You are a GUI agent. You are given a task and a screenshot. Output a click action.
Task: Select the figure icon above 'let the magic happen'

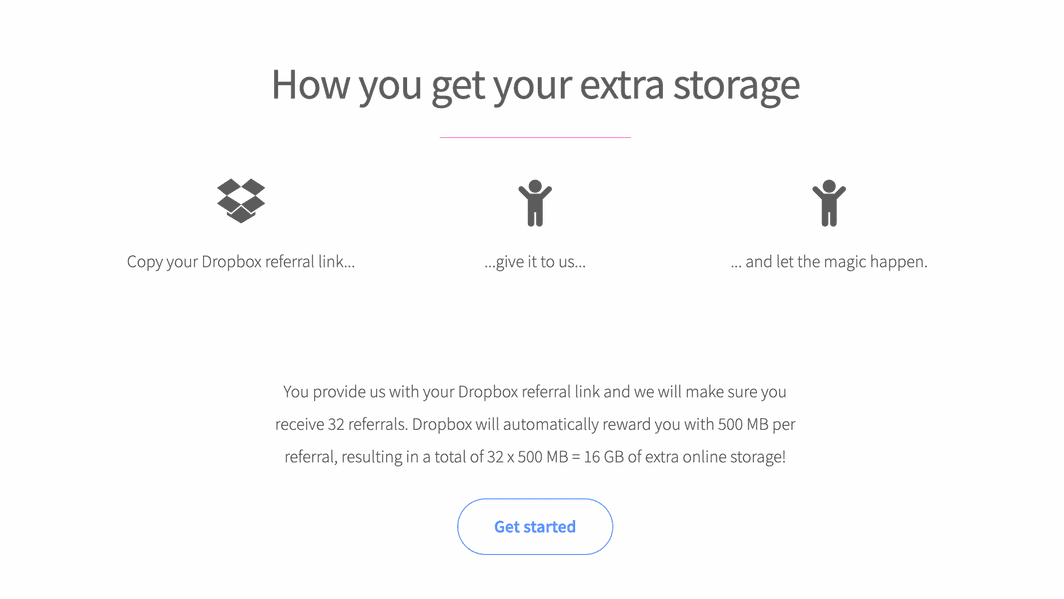pyautogui.click(x=829, y=202)
